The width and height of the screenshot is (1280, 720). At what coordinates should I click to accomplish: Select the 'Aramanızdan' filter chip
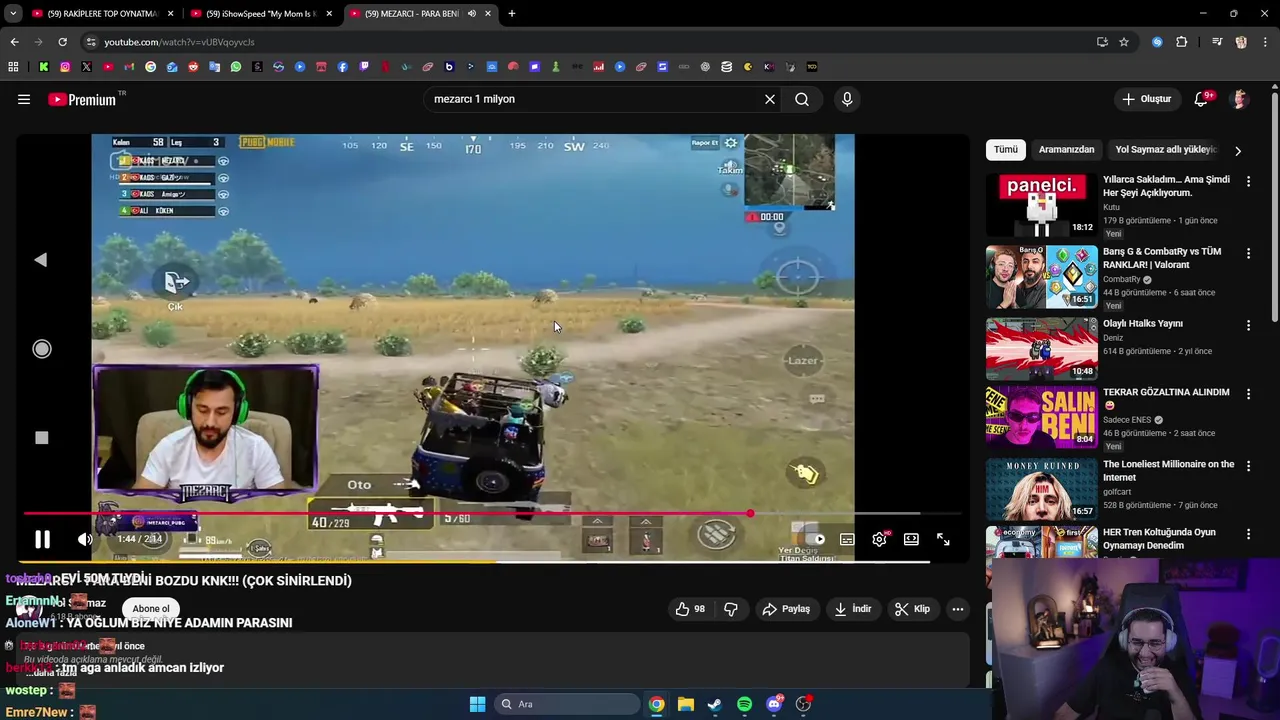[x=1066, y=150]
